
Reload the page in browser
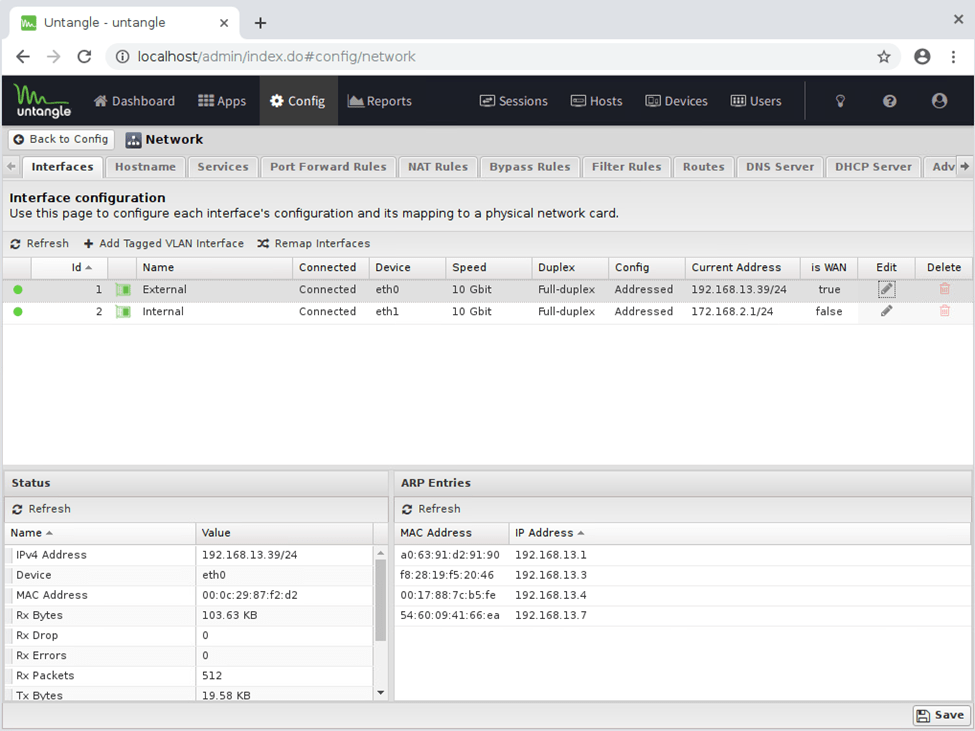click(x=84, y=57)
